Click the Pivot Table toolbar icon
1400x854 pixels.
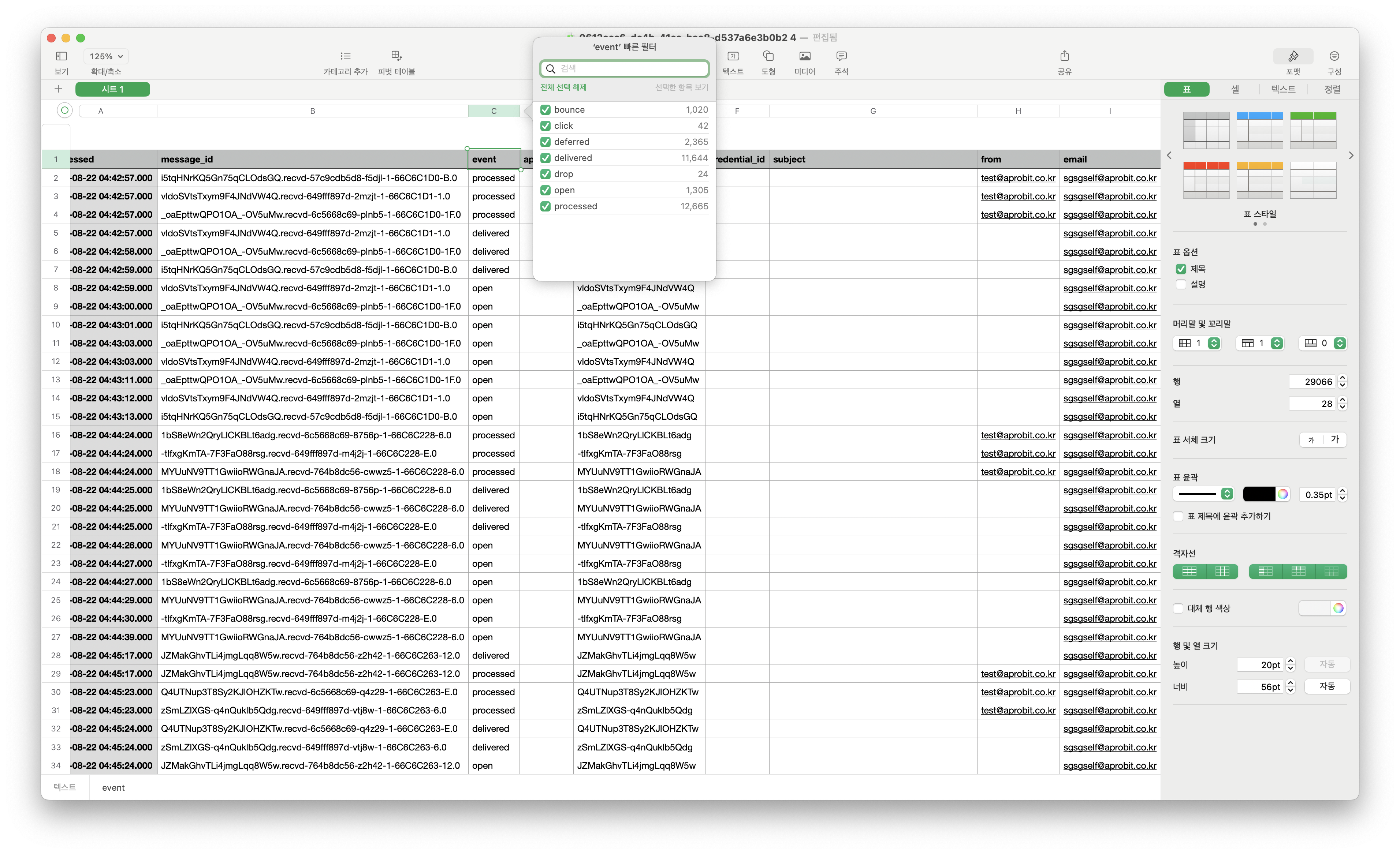pos(396,56)
